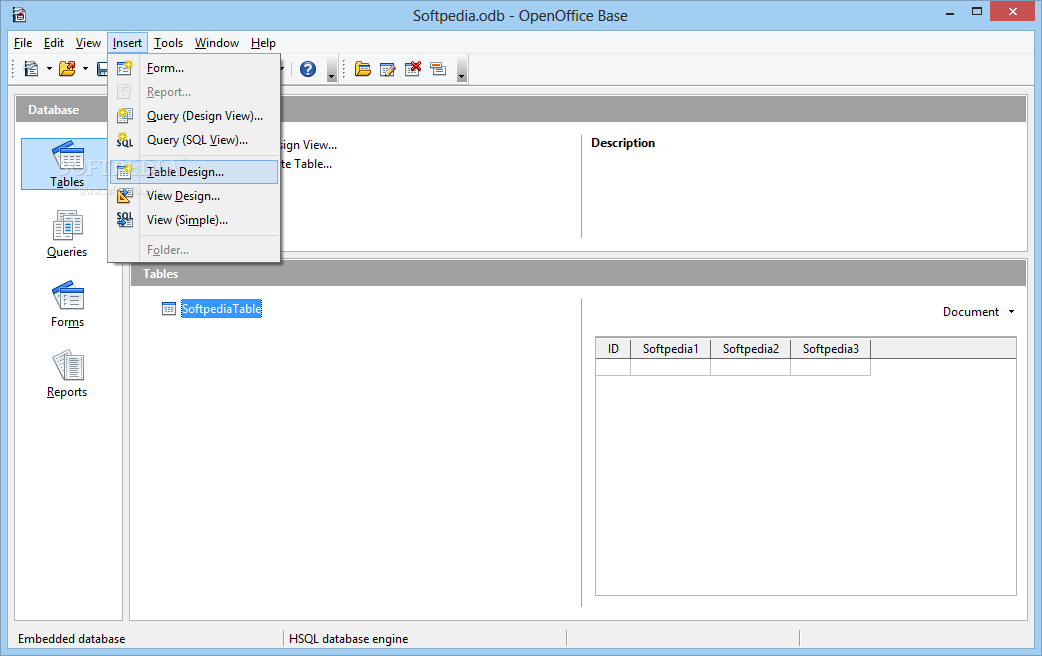This screenshot has width=1042, height=656.
Task: Choose Table Design... from Insert menu
Action: pyautogui.click(x=194, y=171)
